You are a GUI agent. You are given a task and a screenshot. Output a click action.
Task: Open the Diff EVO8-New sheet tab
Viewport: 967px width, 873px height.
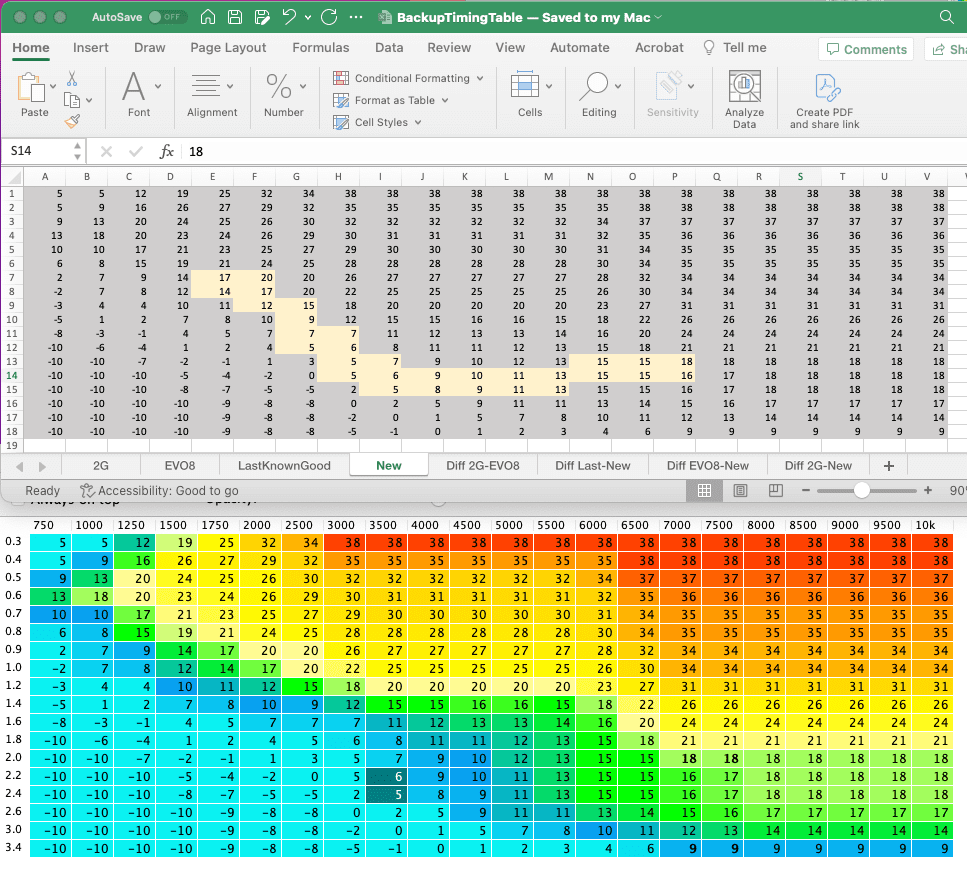pyautogui.click(x=707, y=465)
